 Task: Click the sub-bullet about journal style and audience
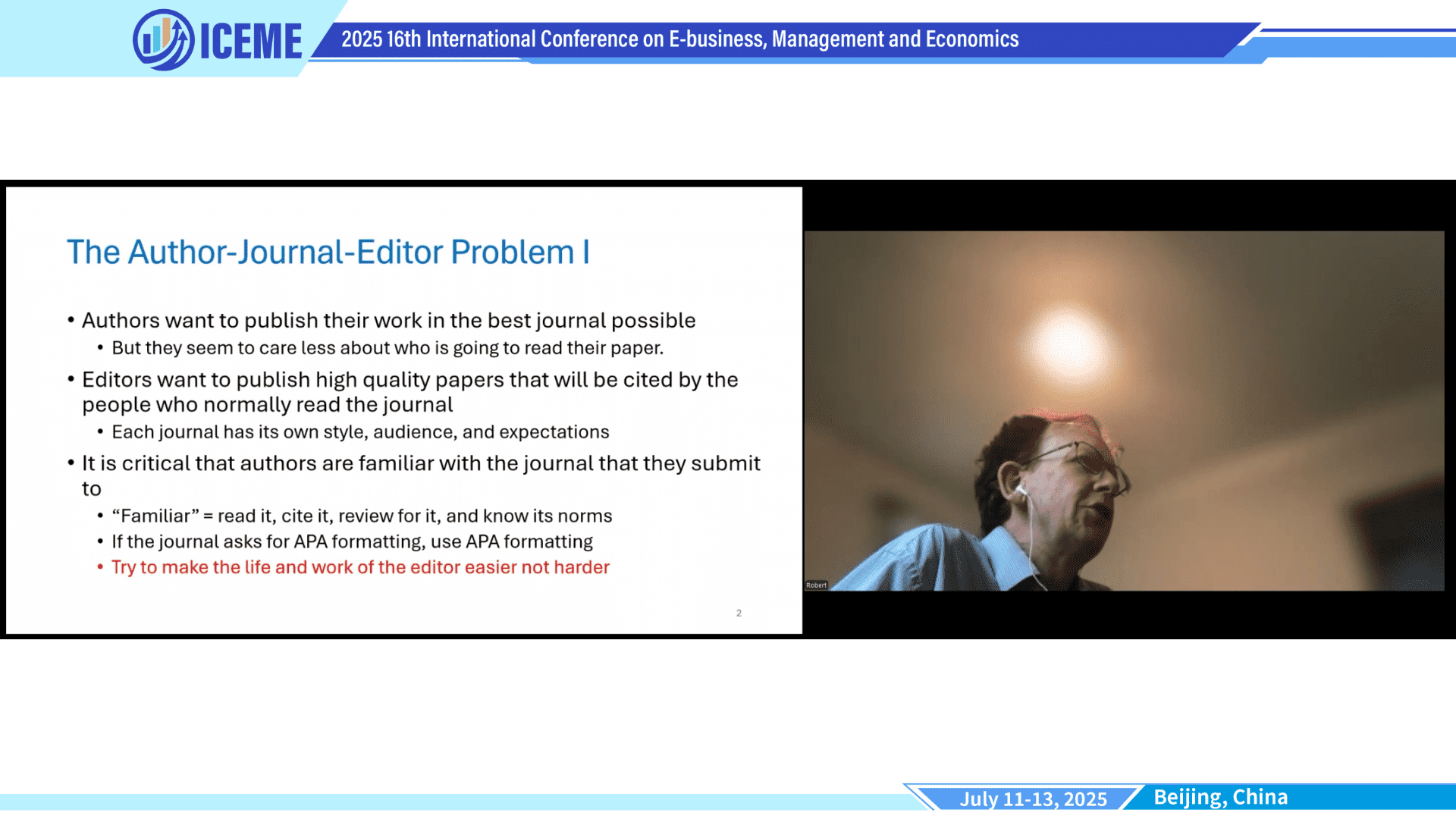point(360,432)
